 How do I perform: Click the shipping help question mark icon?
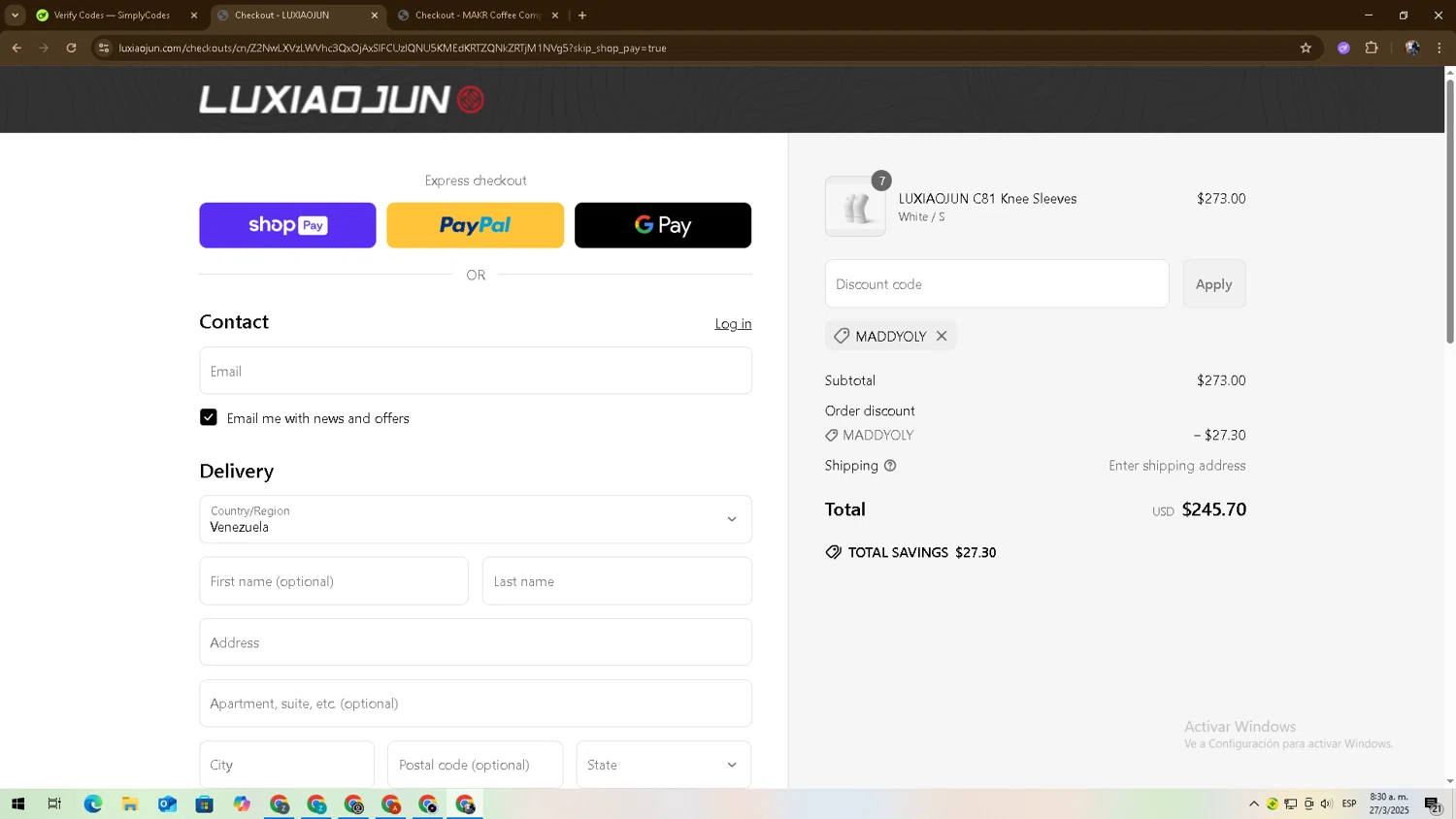tap(890, 466)
